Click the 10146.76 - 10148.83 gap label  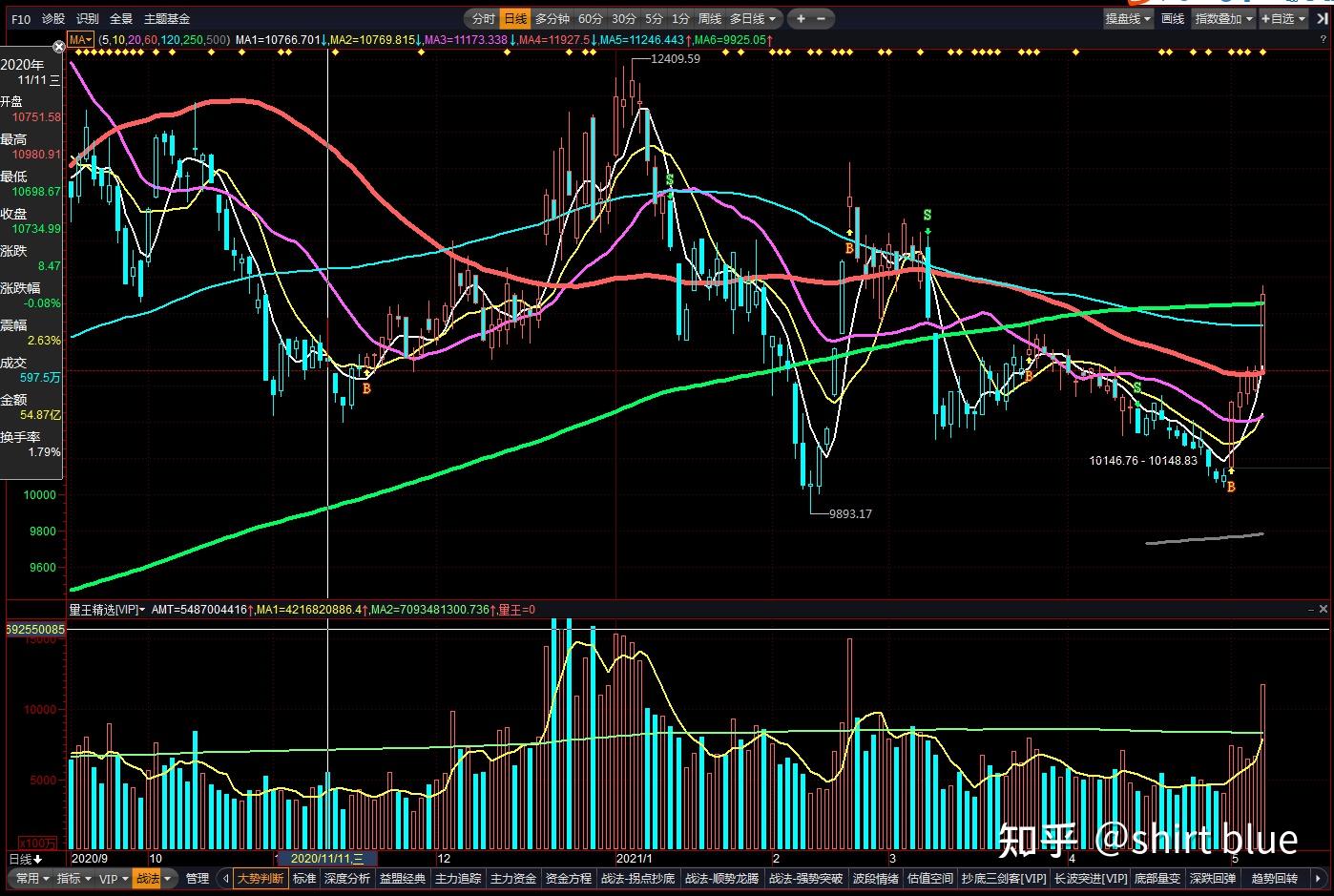tap(1142, 460)
